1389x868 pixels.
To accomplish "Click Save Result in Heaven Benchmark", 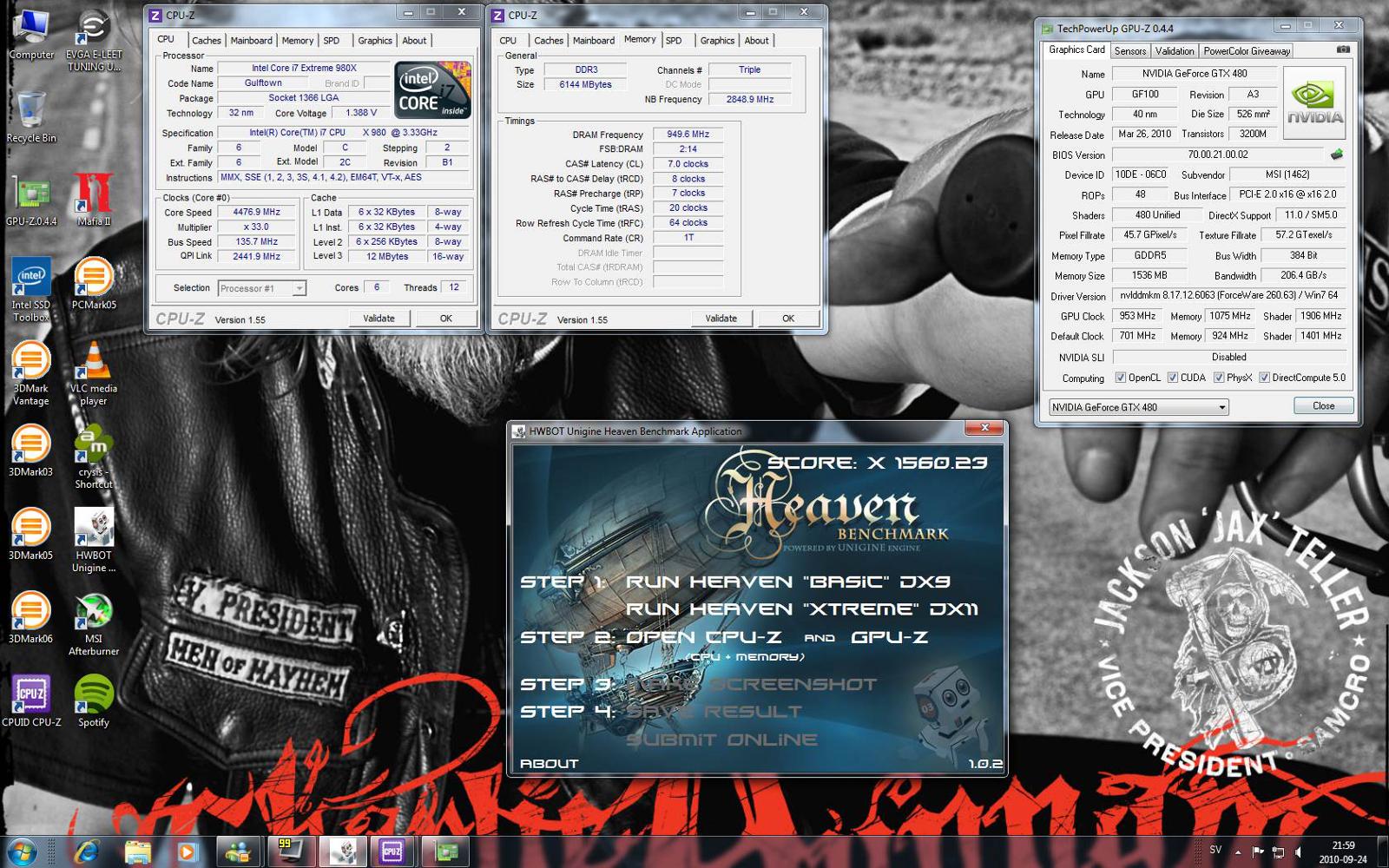I will (x=714, y=712).
